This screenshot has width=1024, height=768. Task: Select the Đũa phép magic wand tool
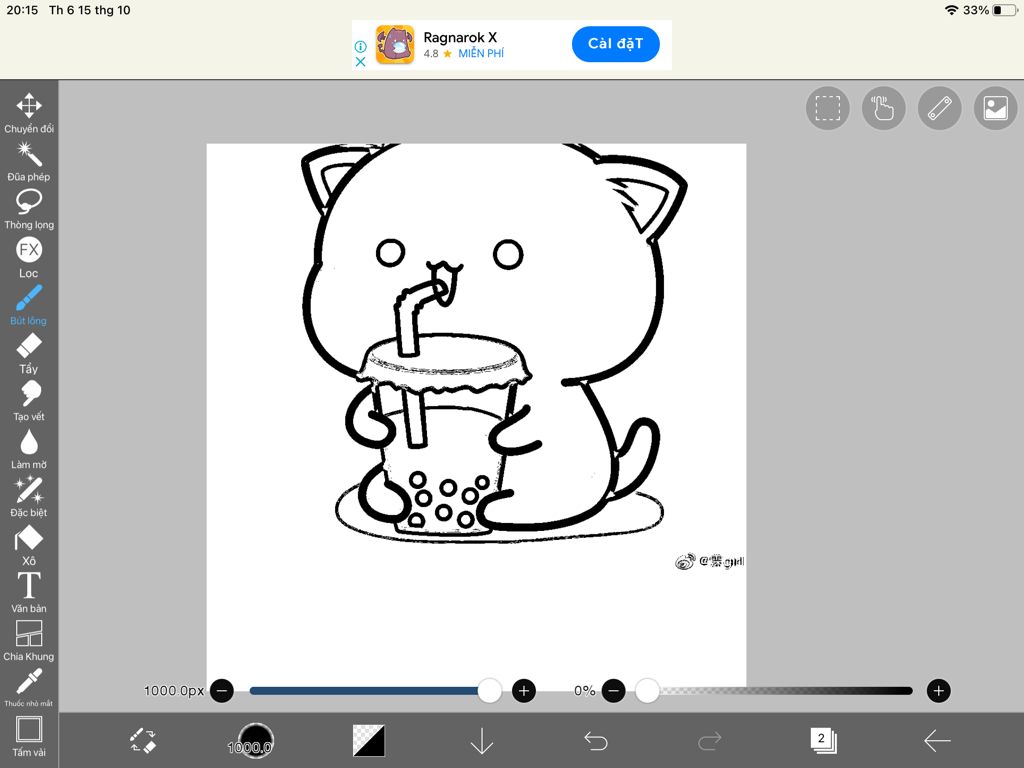pos(29,161)
